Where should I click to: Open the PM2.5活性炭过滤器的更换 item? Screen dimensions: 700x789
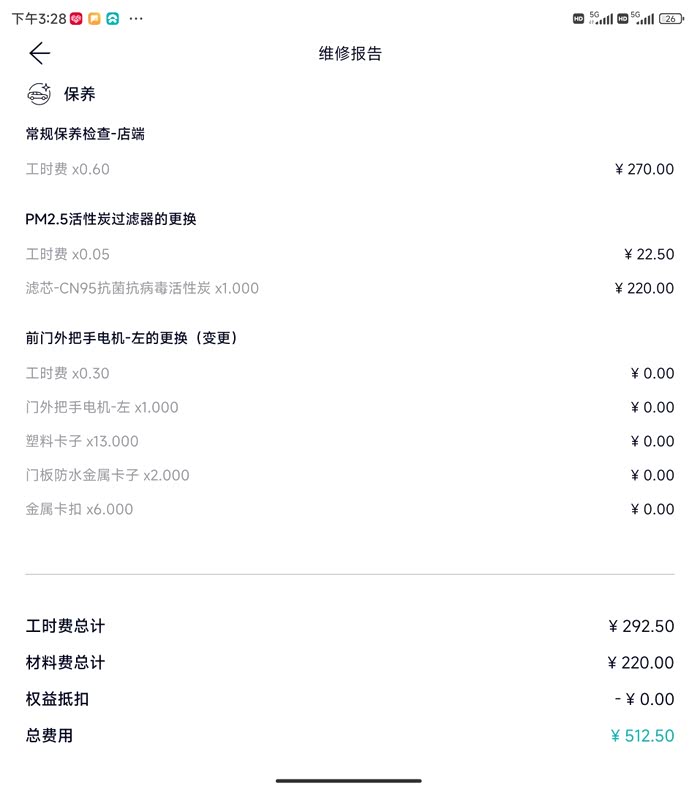(x=111, y=218)
